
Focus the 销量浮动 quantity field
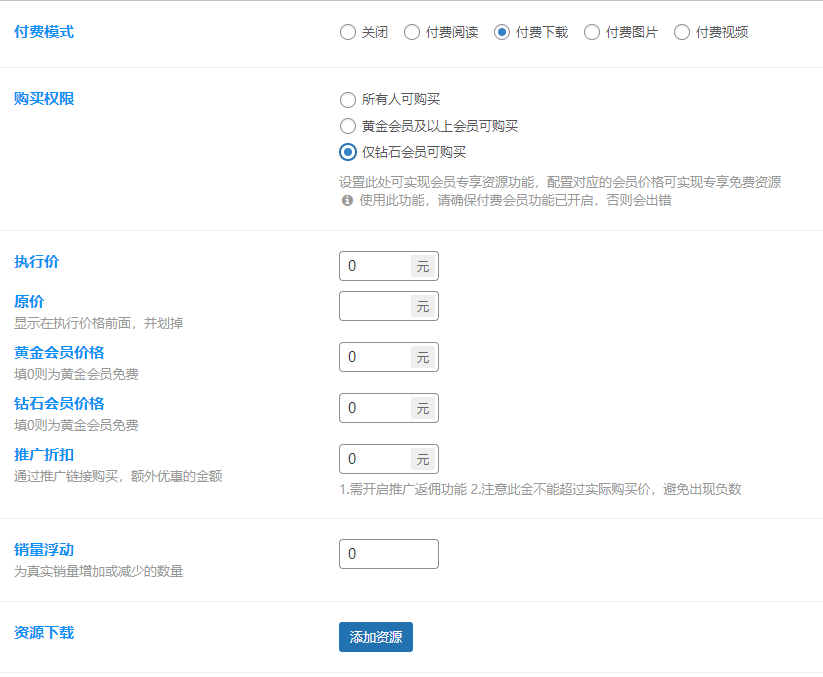pyautogui.click(x=388, y=553)
